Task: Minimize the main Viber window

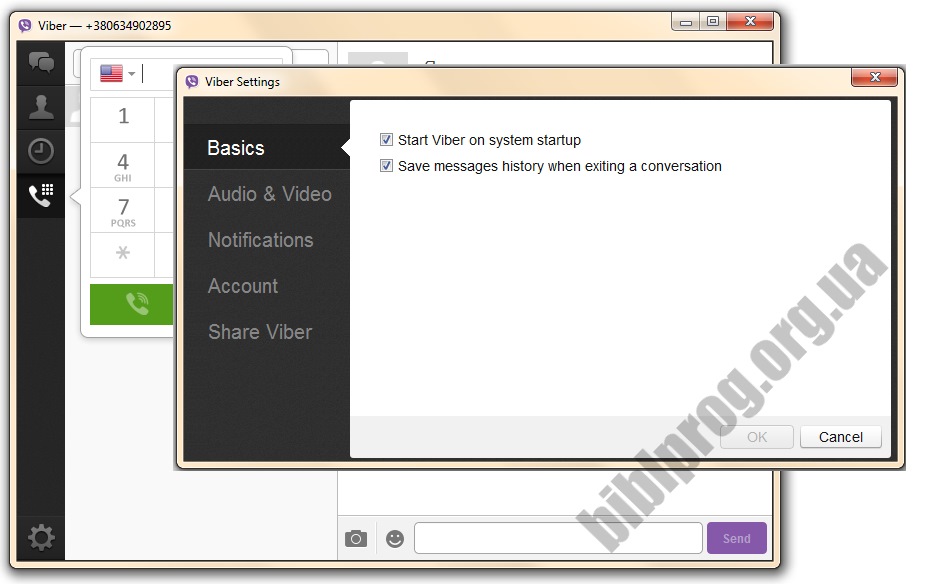Action: (x=686, y=22)
